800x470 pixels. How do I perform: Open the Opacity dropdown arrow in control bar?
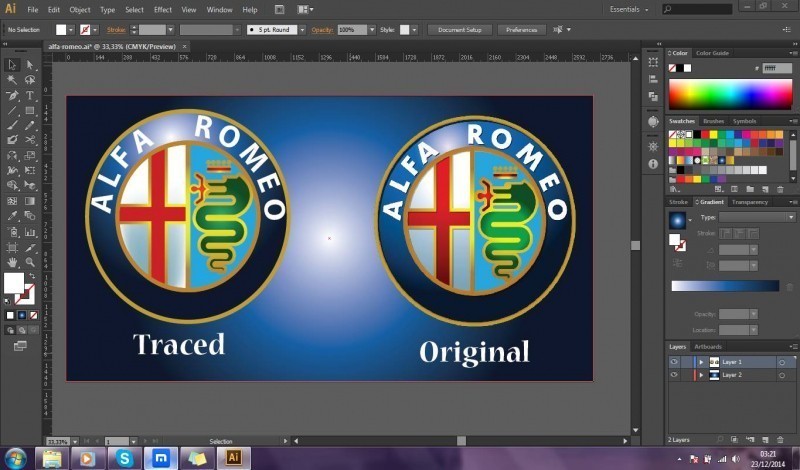coord(372,30)
